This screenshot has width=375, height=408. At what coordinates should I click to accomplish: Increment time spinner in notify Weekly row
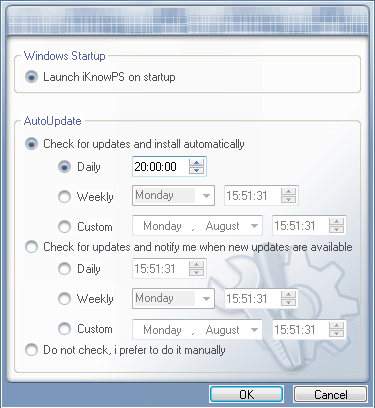[289, 294]
